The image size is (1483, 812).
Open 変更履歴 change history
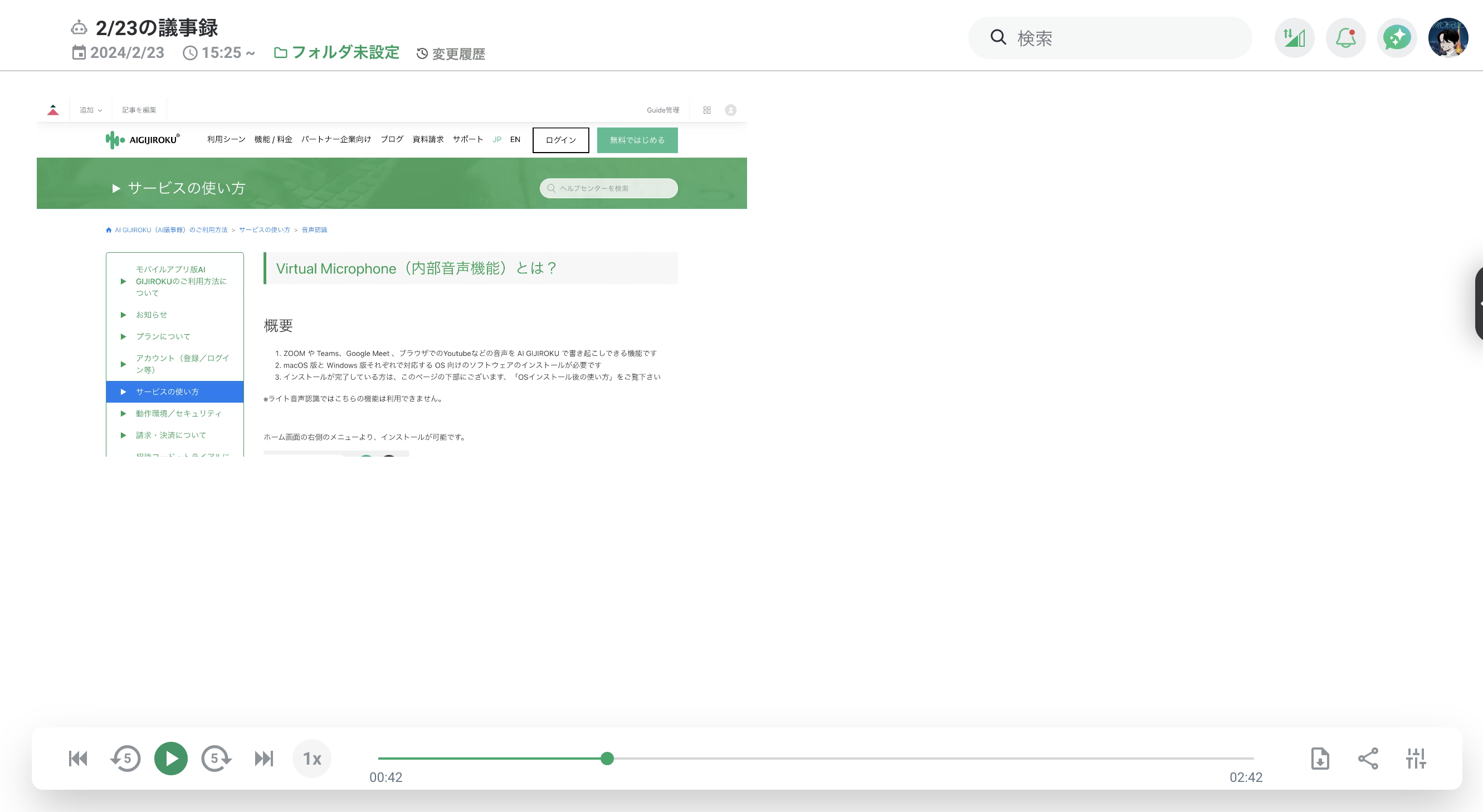coord(451,53)
